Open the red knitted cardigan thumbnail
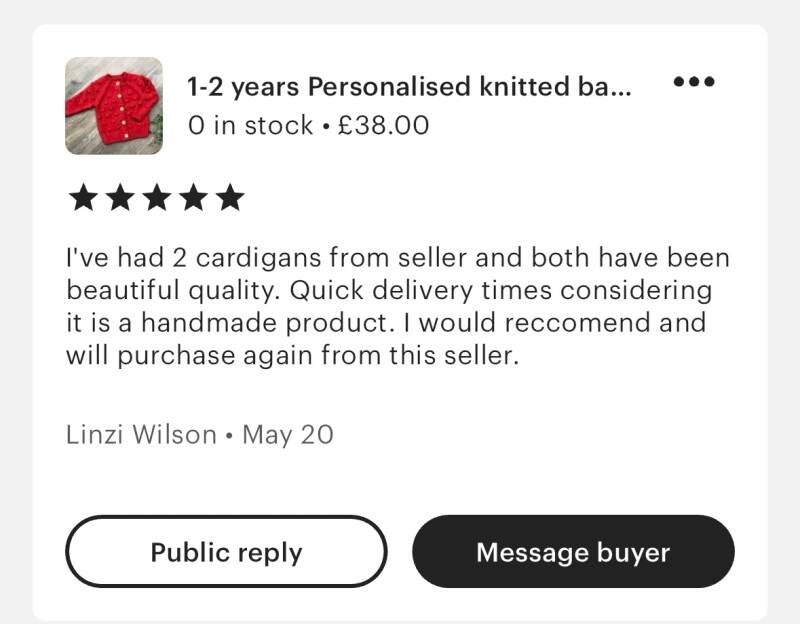Screen dimensions: 800x624 point(114,105)
